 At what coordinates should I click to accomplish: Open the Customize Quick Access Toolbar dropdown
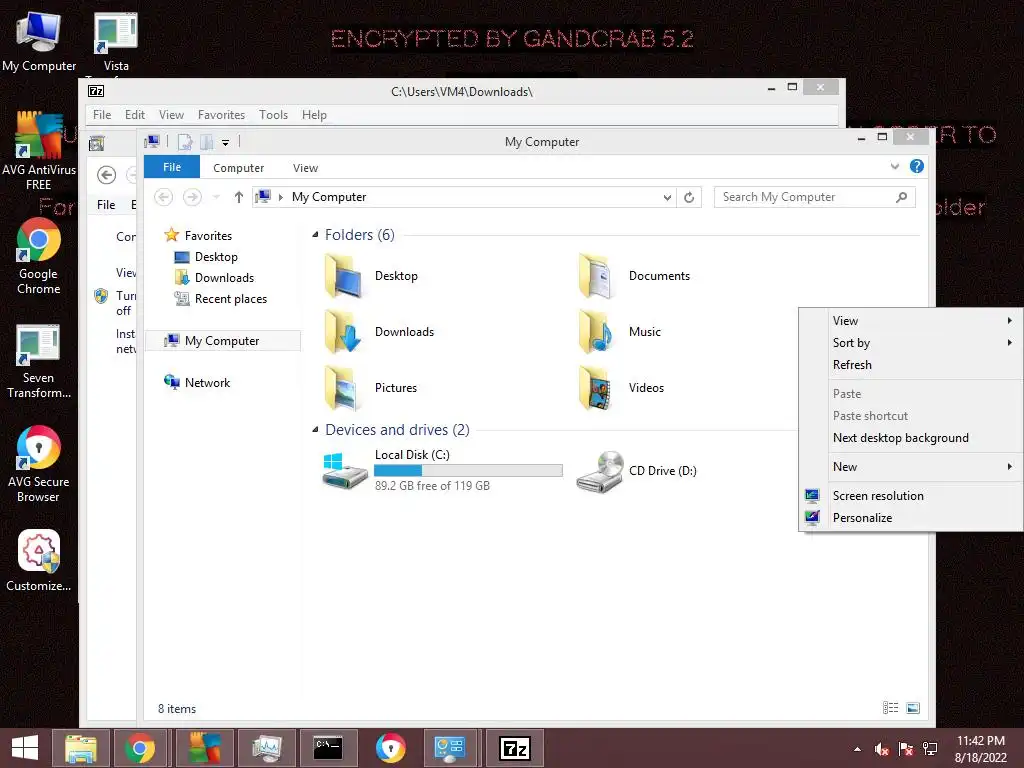tap(225, 142)
